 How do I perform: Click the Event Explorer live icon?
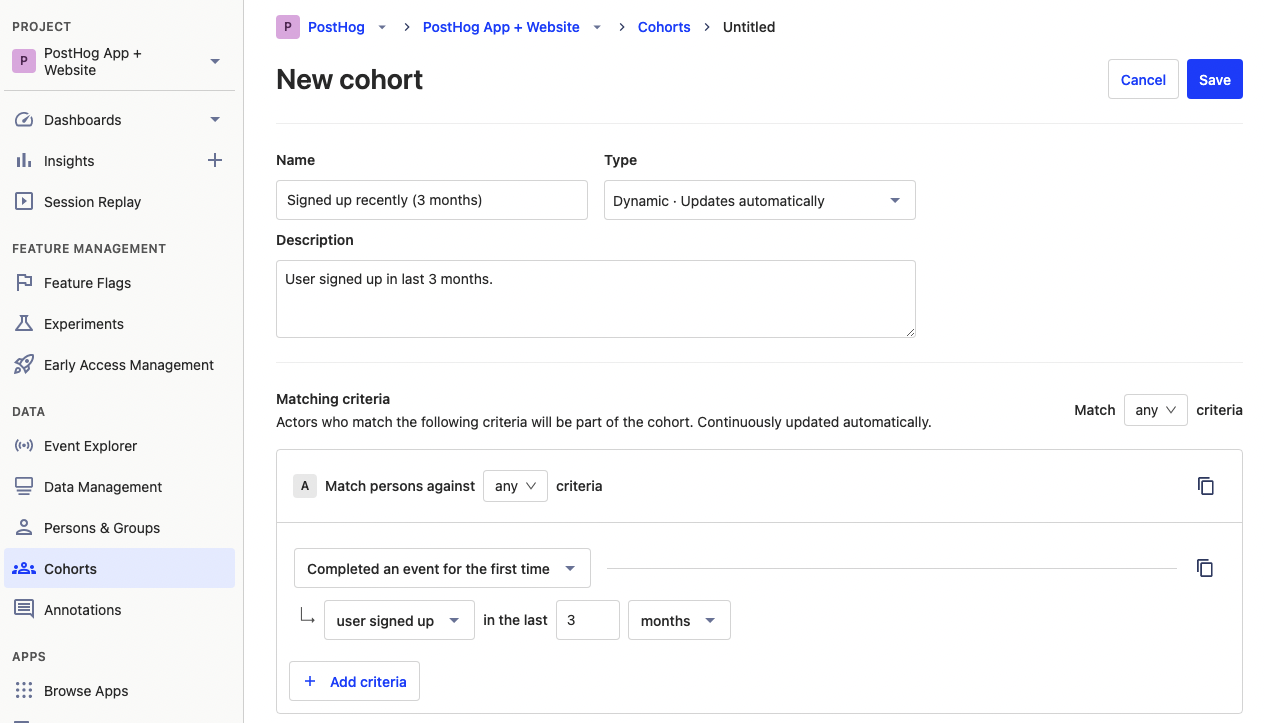[24, 446]
